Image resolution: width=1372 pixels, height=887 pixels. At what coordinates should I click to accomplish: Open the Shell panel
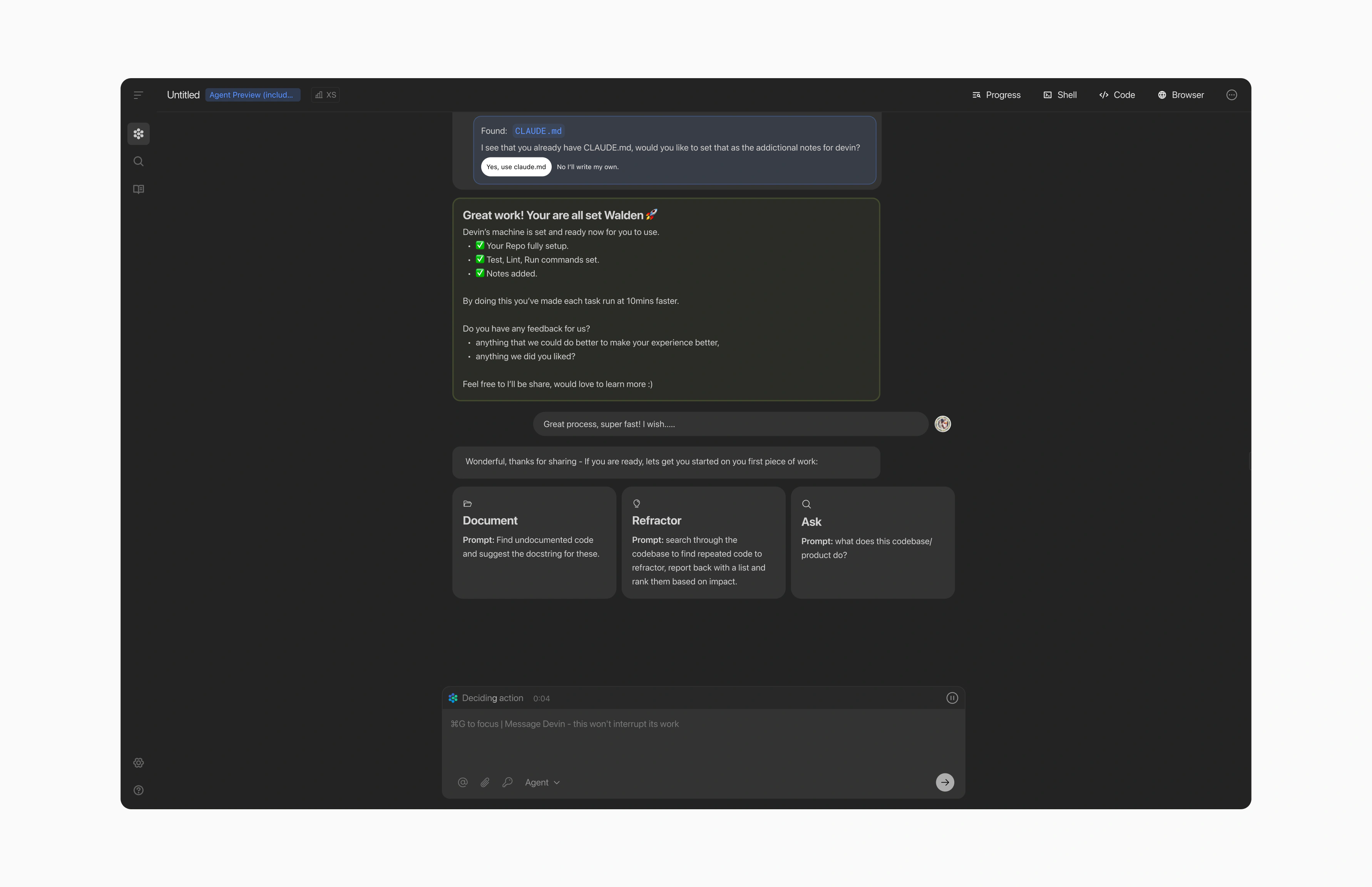1061,94
